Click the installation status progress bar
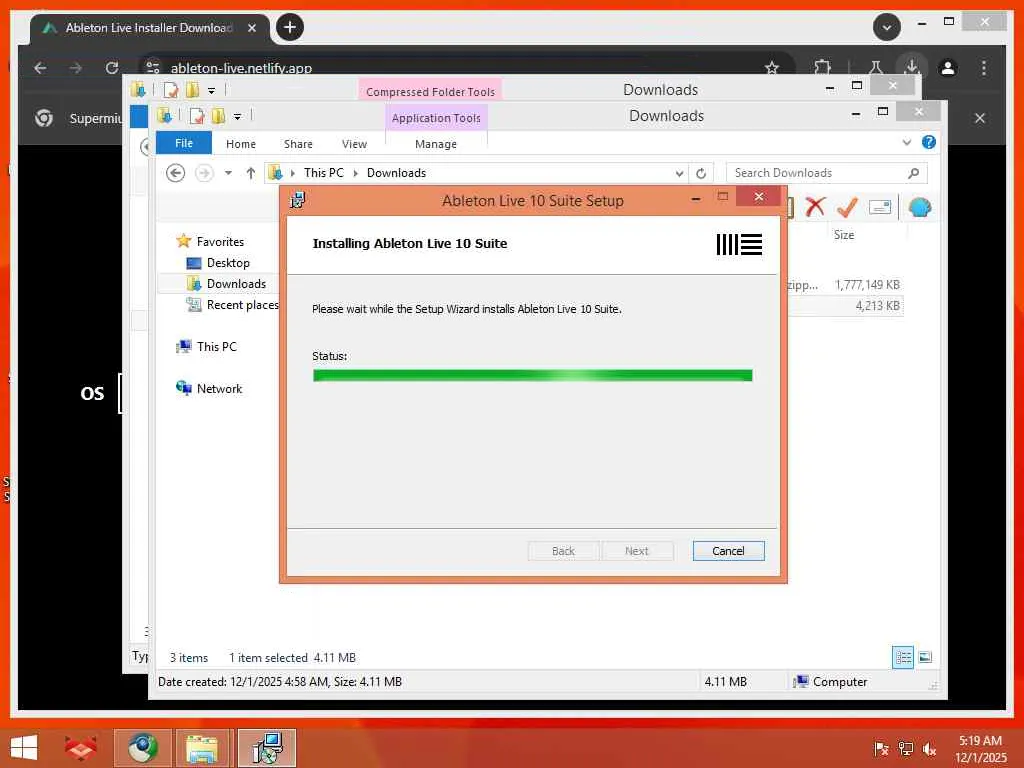This screenshot has height=768, width=1024. (x=532, y=375)
